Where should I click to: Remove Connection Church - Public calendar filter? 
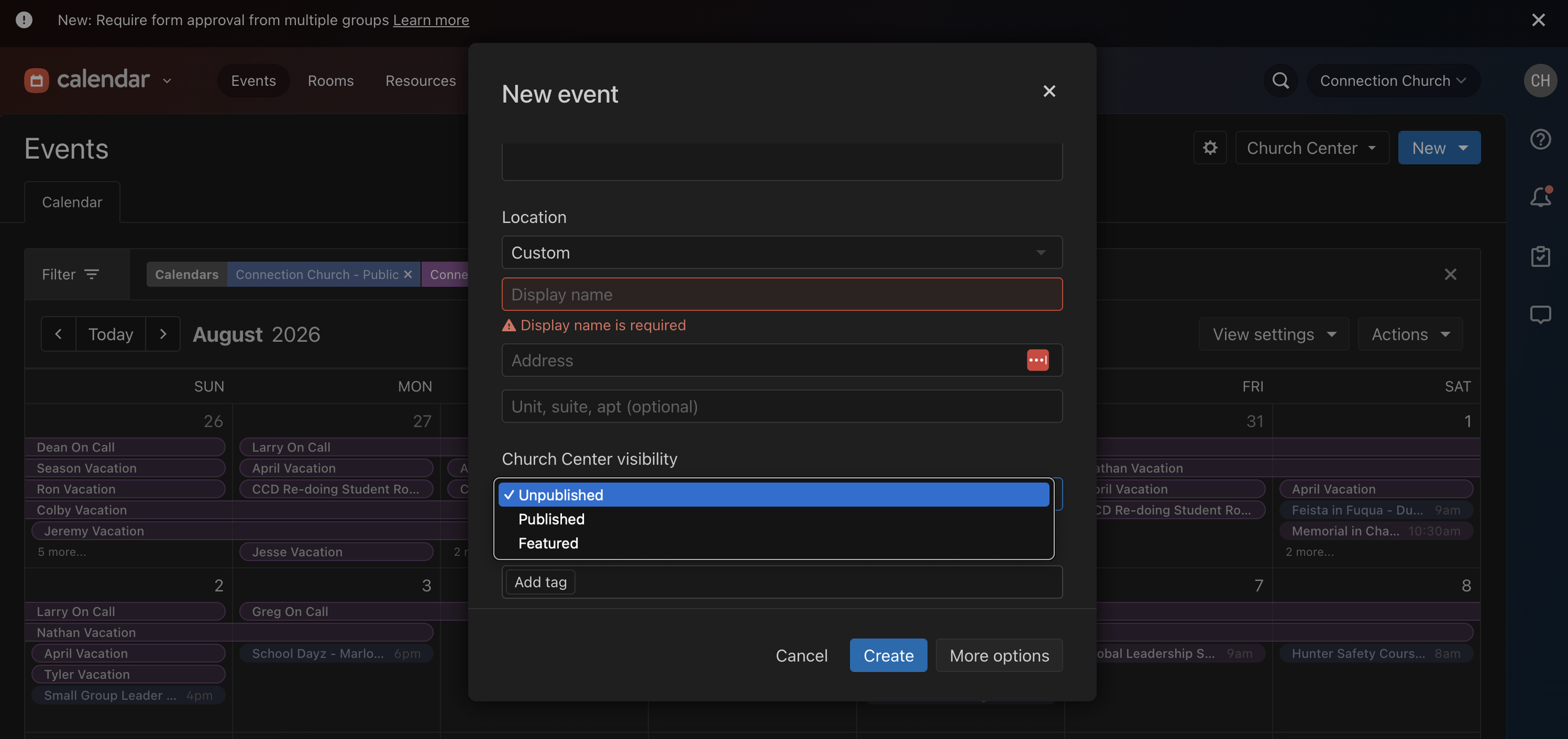pos(408,275)
